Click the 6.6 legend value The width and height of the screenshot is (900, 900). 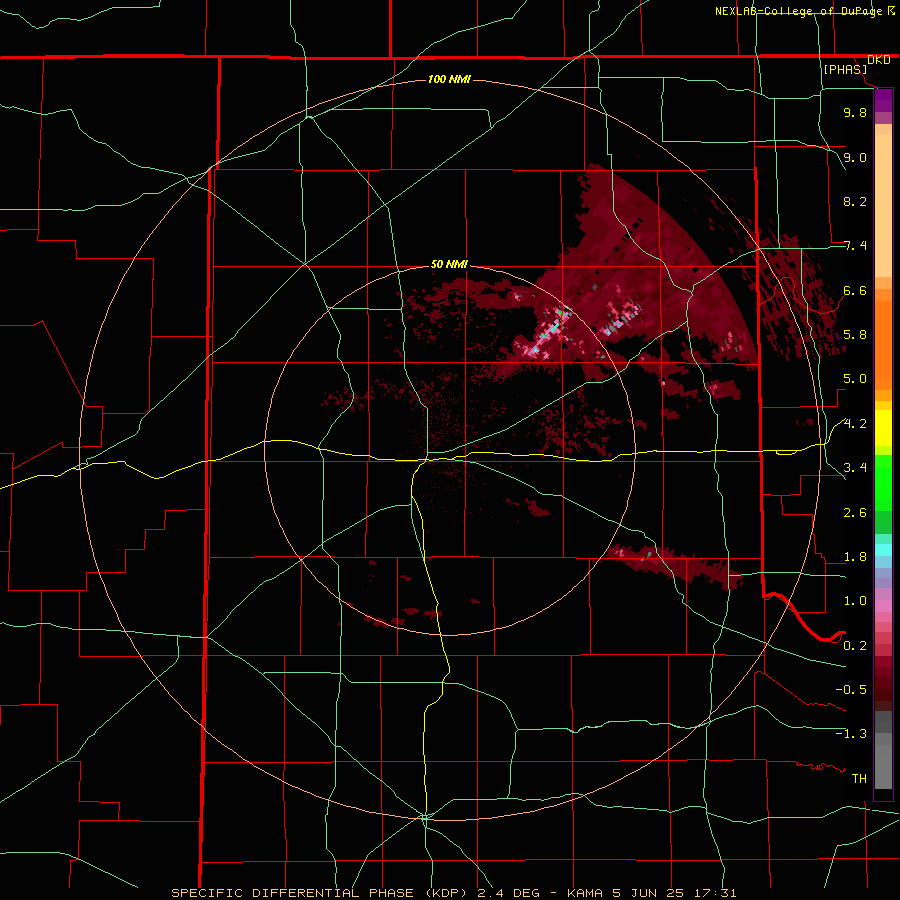point(855,290)
